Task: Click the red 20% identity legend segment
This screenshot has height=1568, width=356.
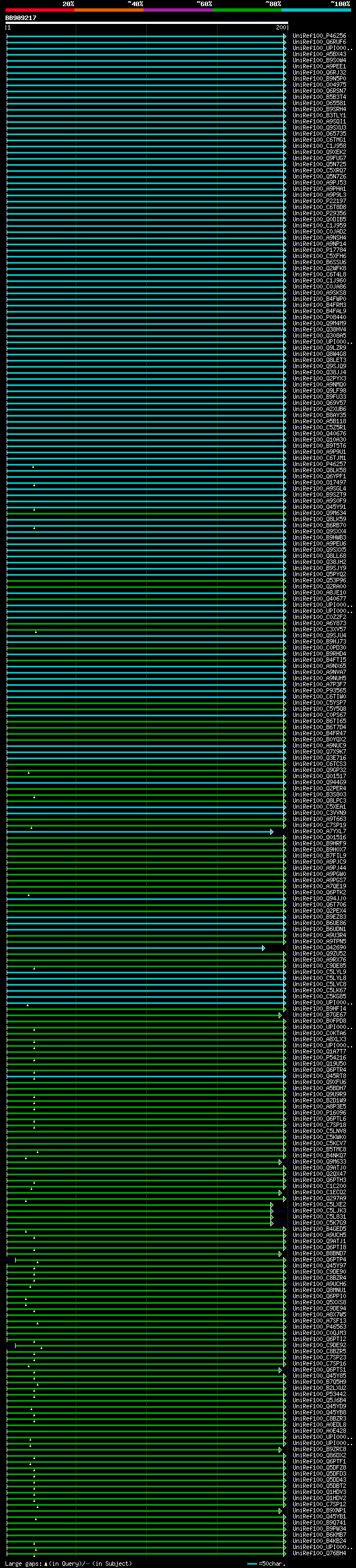Action: [39, 10]
